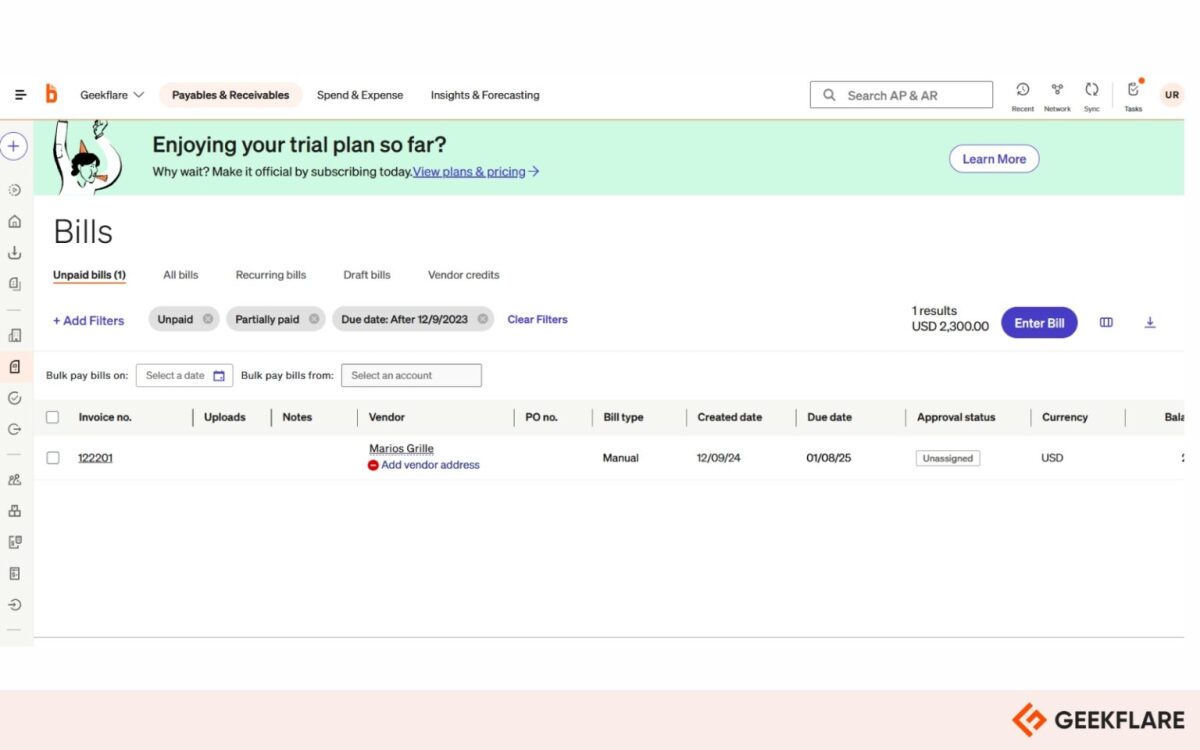Select the Unpaid bills (1) tab
Screen dimensions: 1200x750
click(89, 275)
